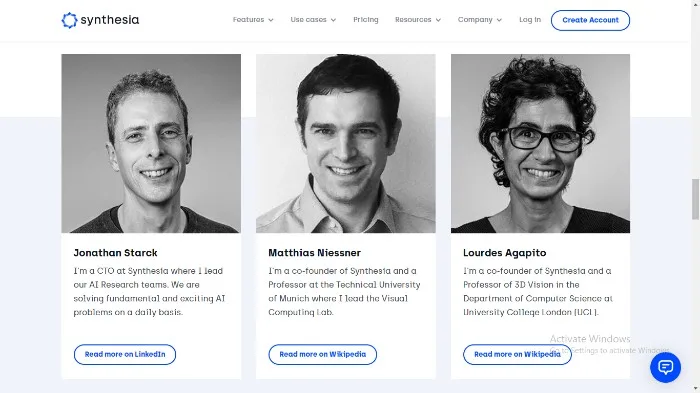Open Jonathan Starck's Read more on LinkedIn
Viewport: 700px width, 393px height.
click(125, 354)
